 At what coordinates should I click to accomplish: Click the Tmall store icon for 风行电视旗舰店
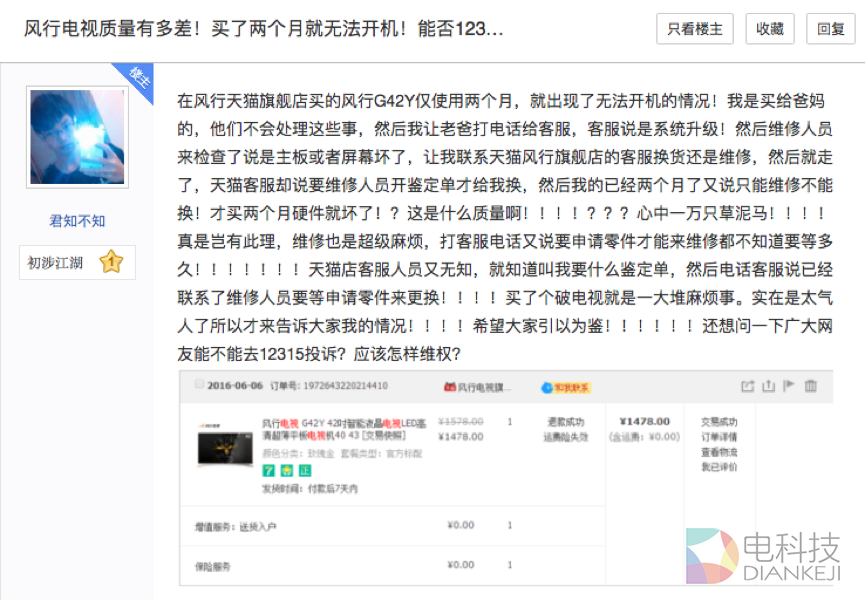pyautogui.click(x=450, y=387)
